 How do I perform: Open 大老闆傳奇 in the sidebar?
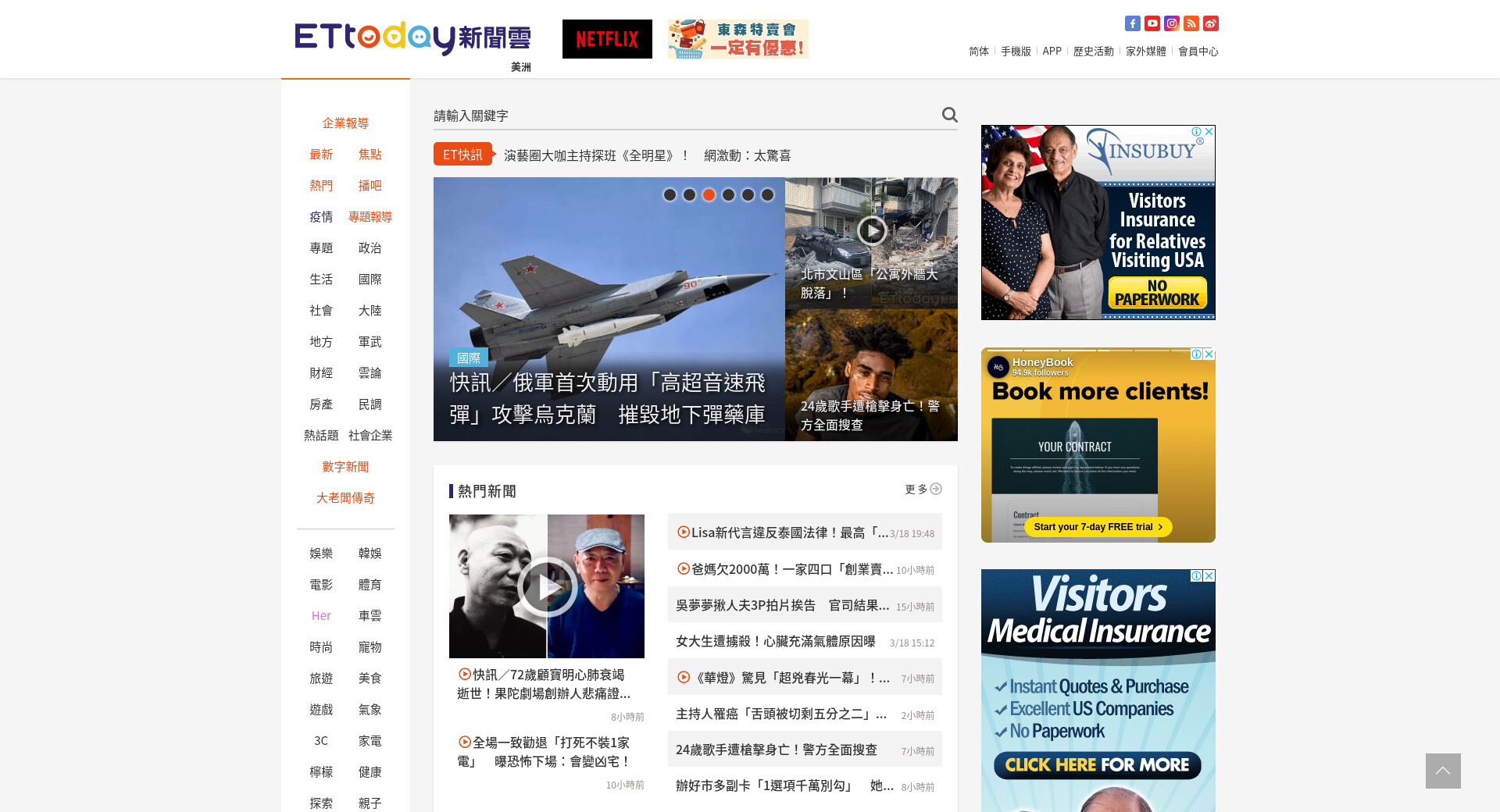click(345, 498)
